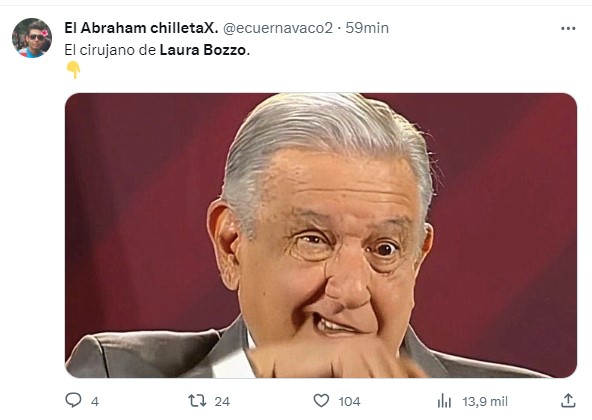The width and height of the screenshot is (592, 420).
Task: Click the @ecuernavaco2 handle
Action: click(278, 28)
